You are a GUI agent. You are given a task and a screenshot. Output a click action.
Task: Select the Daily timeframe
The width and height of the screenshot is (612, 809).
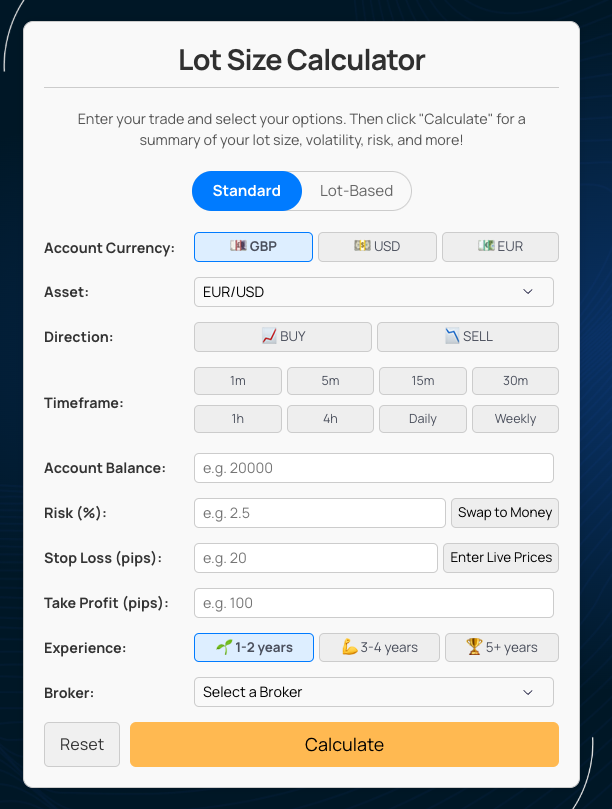pyautogui.click(x=423, y=419)
